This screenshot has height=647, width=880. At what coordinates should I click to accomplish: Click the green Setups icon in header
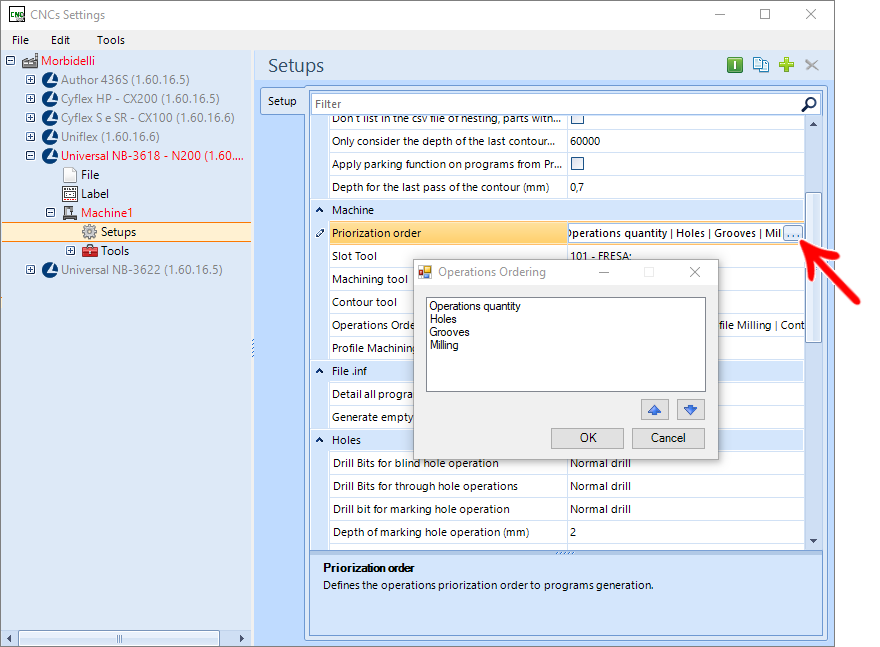[735, 65]
